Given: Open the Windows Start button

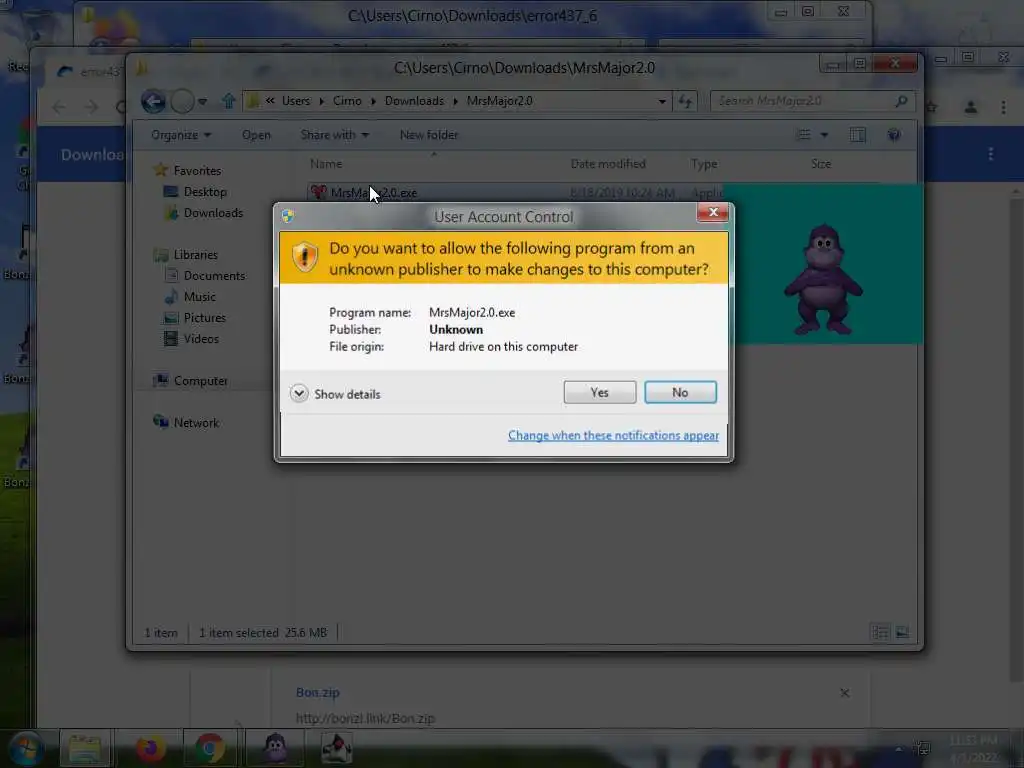Looking at the screenshot, I should point(25,749).
